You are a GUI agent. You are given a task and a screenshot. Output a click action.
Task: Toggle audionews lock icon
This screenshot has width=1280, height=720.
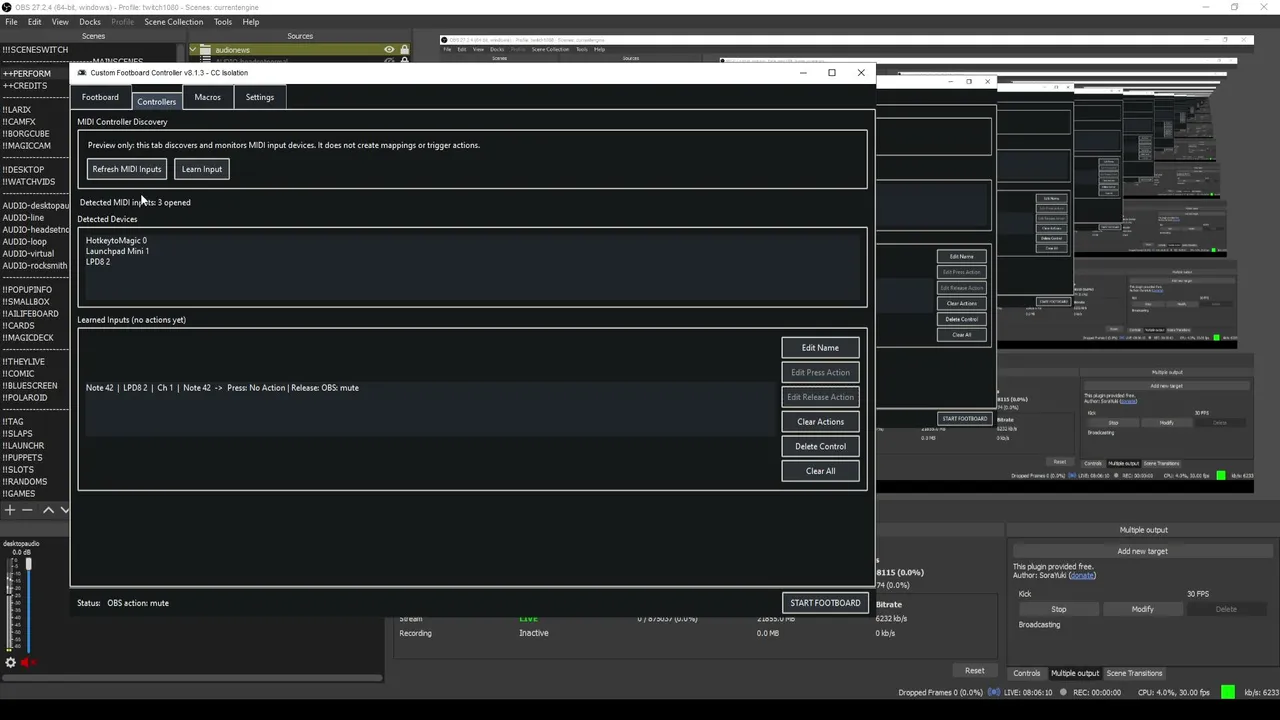(404, 49)
